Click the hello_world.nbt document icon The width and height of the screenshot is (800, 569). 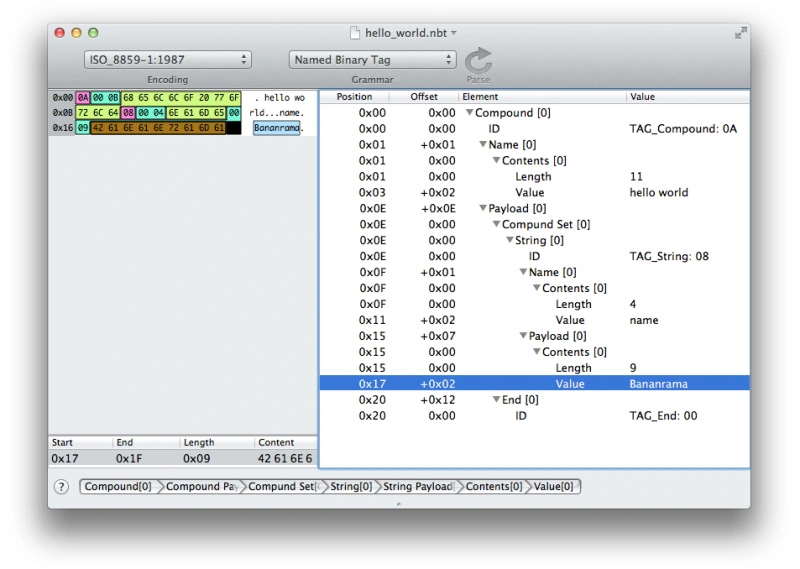point(354,33)
